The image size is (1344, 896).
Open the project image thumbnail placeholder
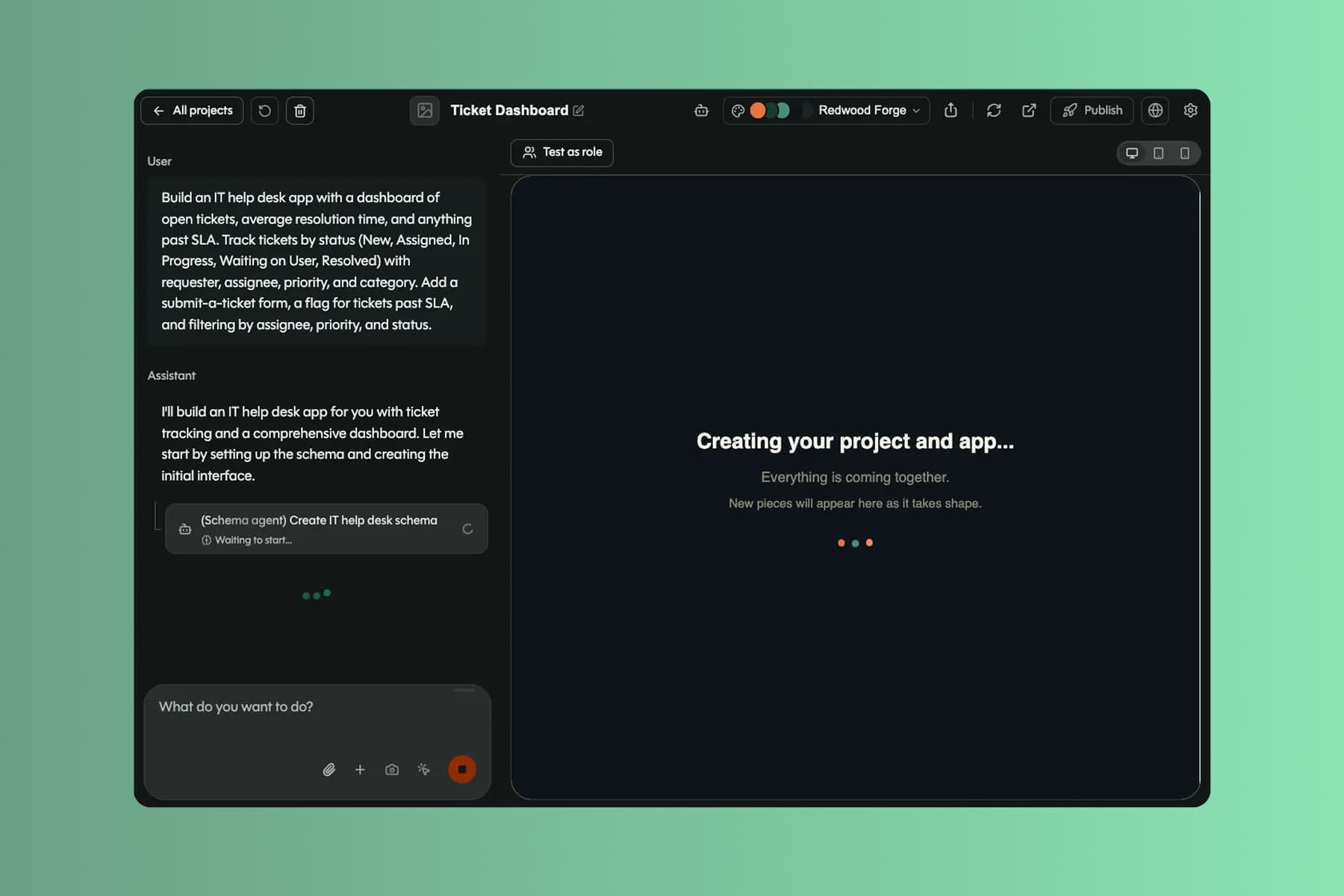pyautogui.click(x=424, y=111)
